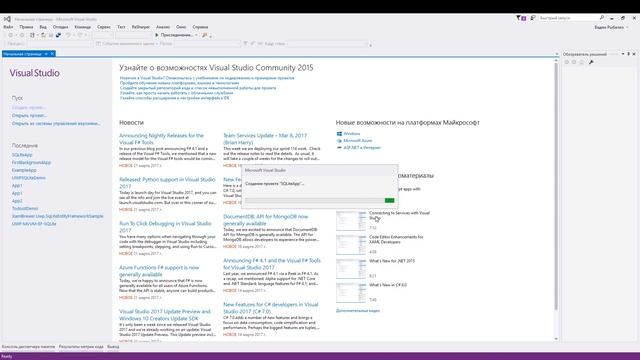
Task: Click the Open File toolbar icon
Action: (x=43, y=35)
